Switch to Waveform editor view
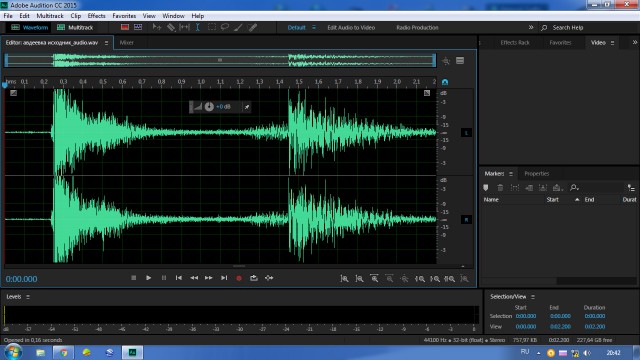The width and height of the screenshot is (640, 360). (29, 27)
